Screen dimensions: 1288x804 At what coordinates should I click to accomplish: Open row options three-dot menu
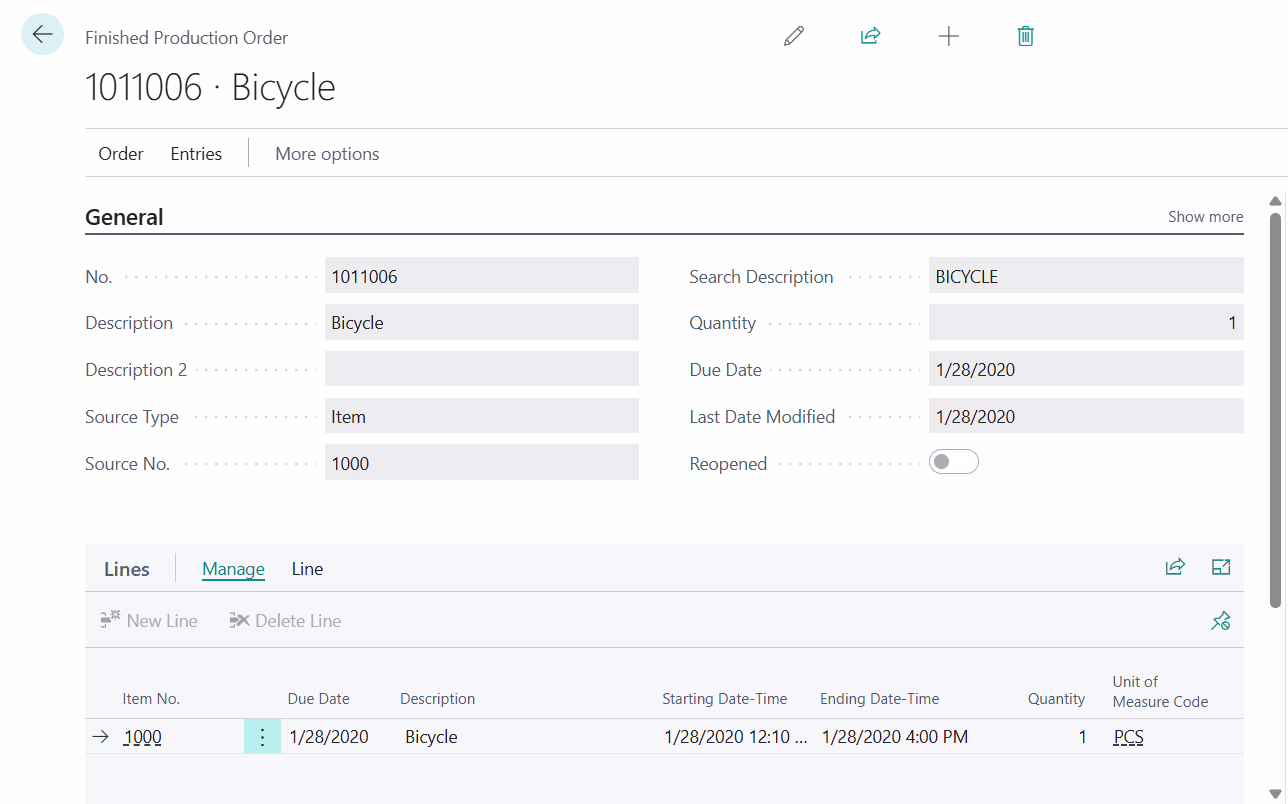[262, 737]
